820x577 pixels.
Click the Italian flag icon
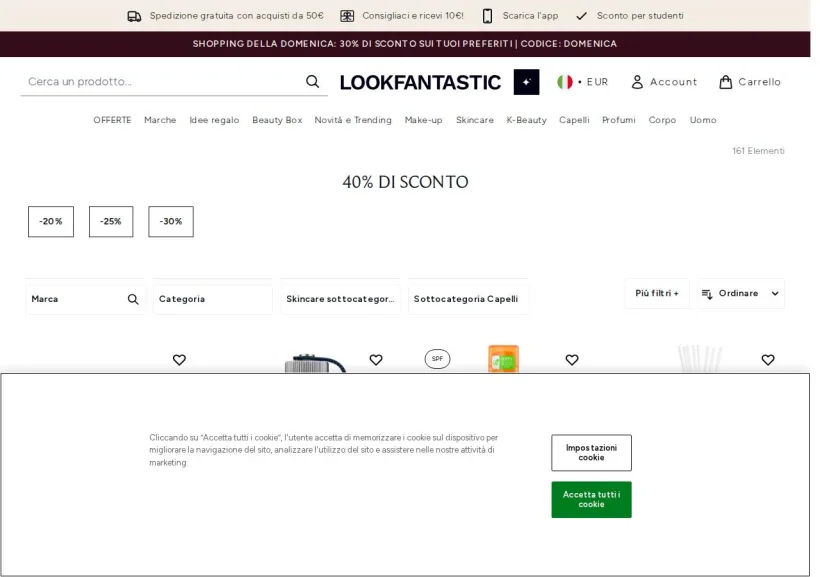(565, 82)
